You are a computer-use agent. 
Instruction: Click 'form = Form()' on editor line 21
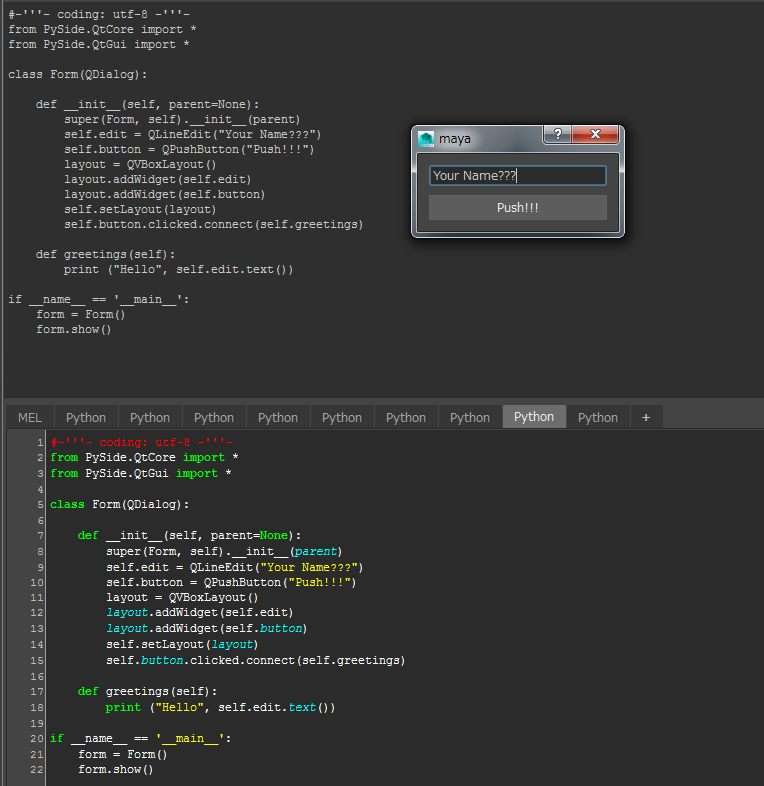tap(123, 754)
